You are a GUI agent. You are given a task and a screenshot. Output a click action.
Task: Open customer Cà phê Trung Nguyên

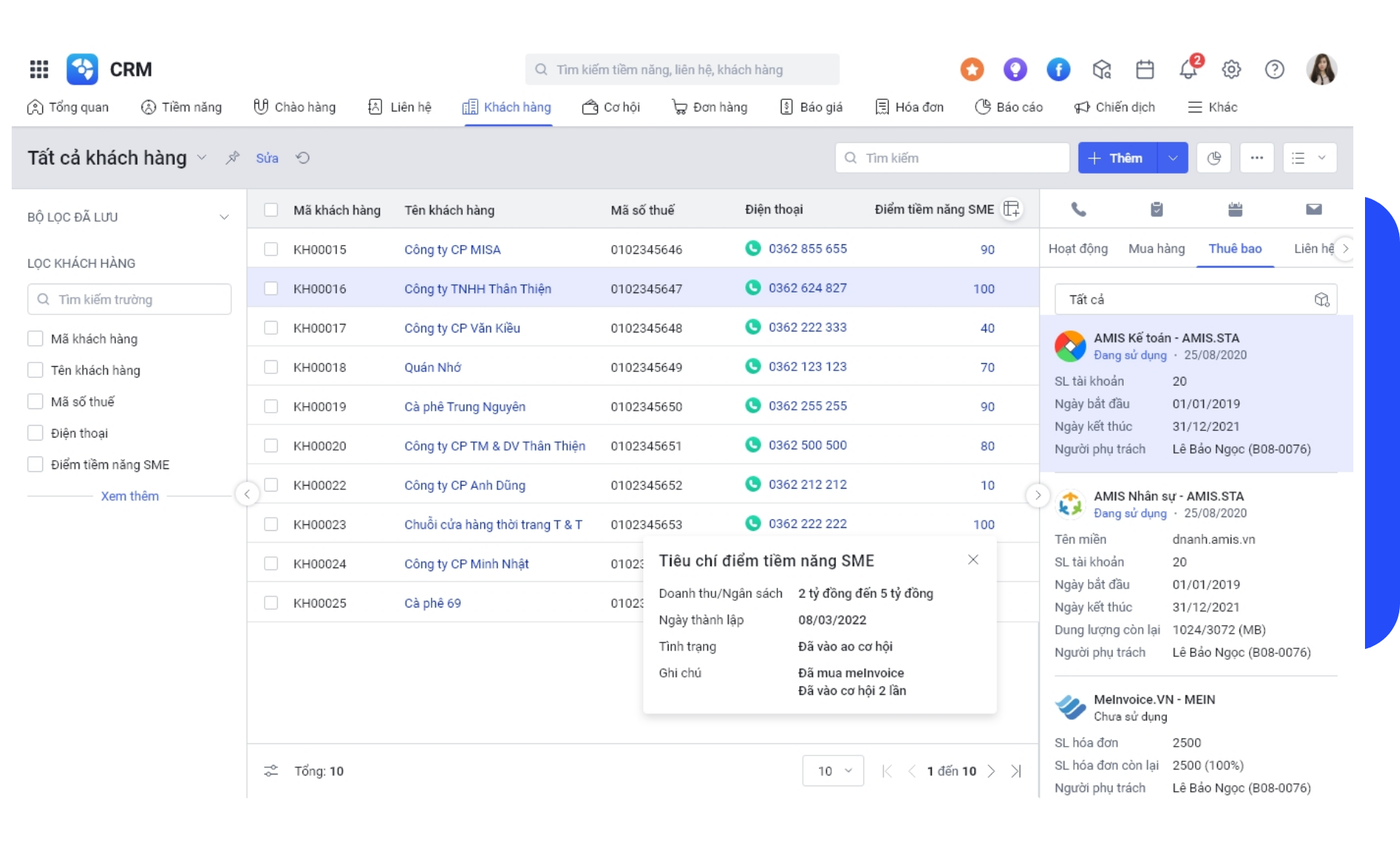(464, 406)
